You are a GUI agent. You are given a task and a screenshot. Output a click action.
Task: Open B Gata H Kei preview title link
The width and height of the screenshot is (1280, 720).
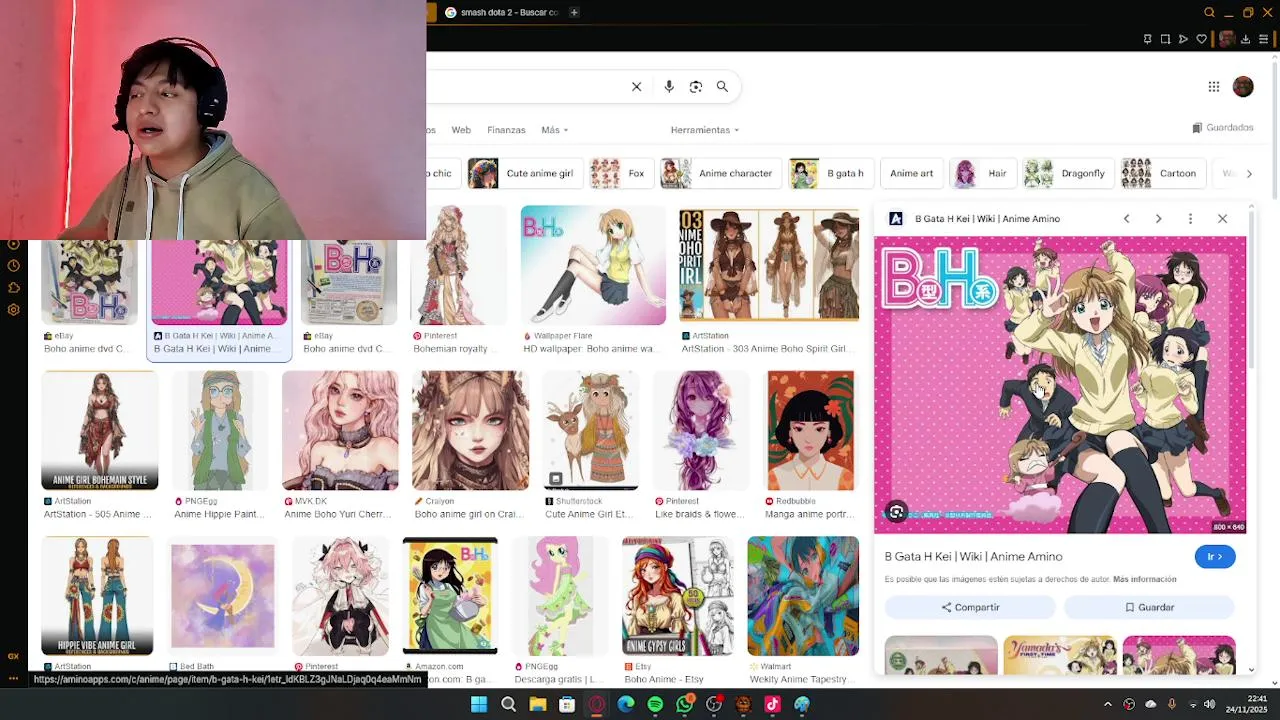[973, 556]
